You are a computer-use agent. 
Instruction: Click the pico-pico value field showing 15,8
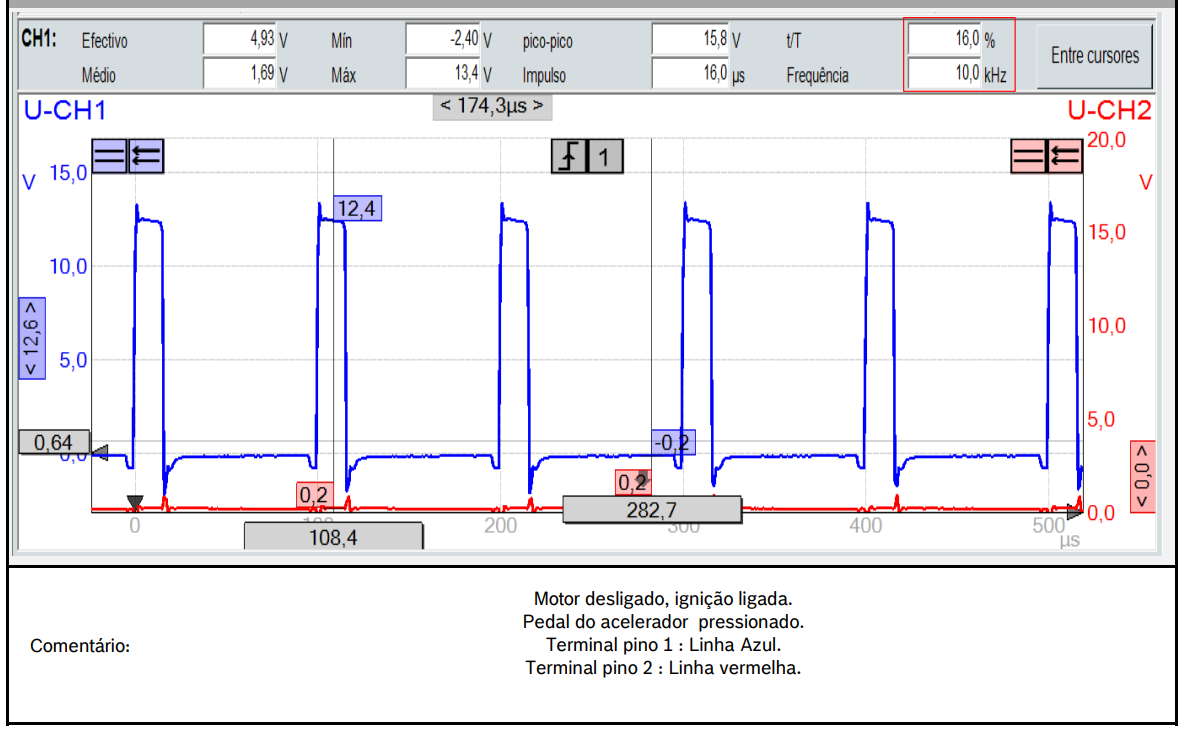click(690, 40)
